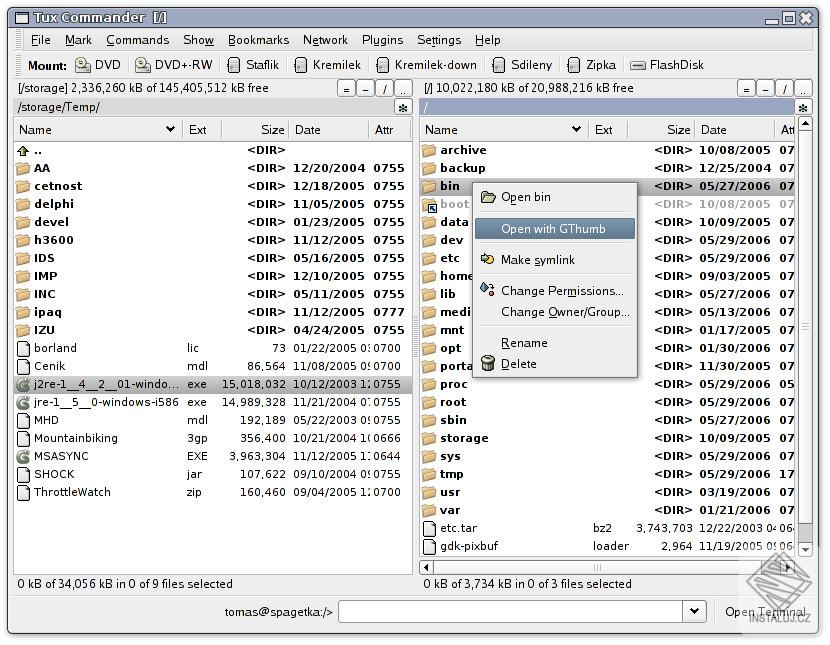830x645 pixels.
Task: Mount the FlashDisk device
Action: [x=667, y=65]
